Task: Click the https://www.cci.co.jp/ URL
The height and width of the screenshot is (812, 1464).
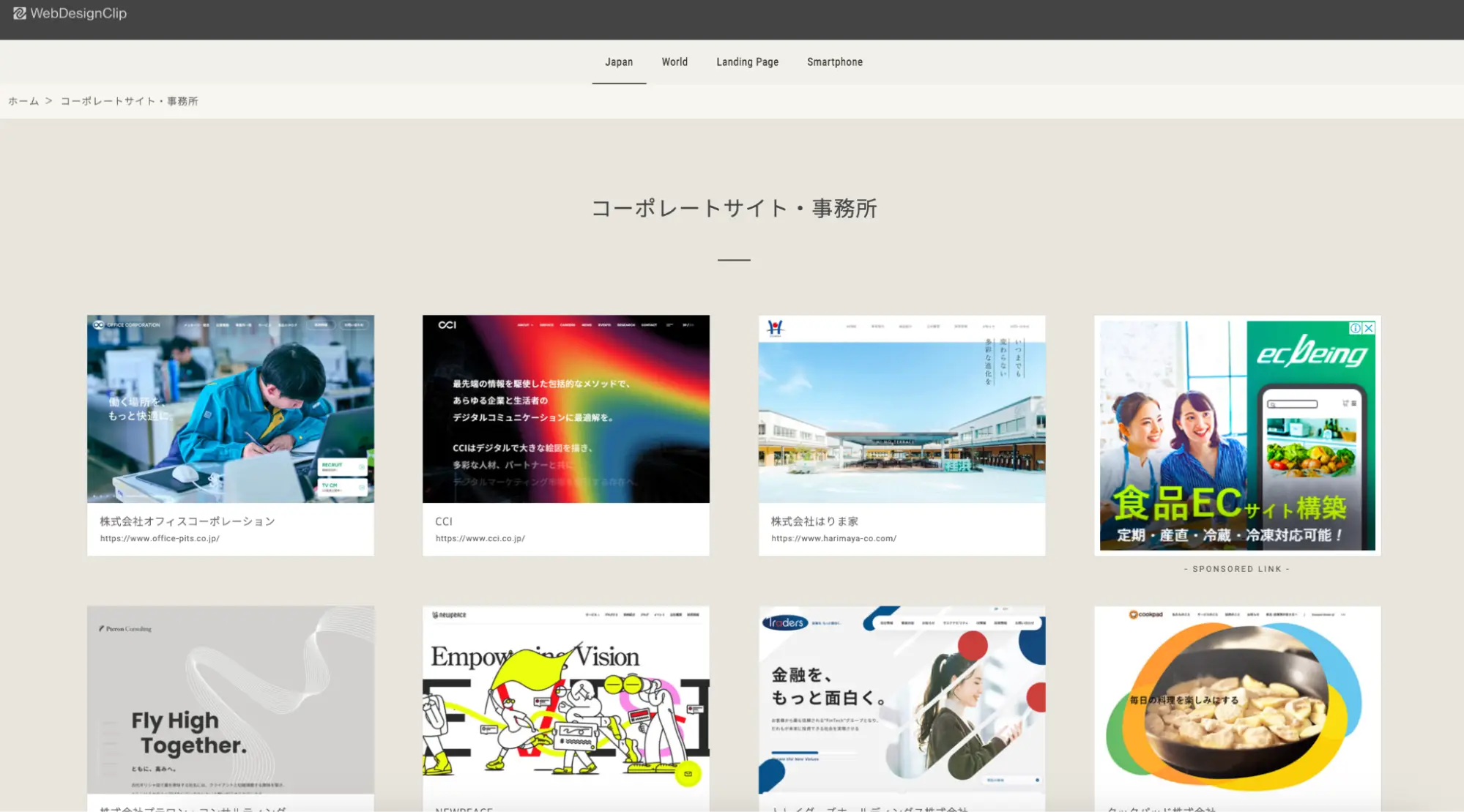Action: [480, 538]
